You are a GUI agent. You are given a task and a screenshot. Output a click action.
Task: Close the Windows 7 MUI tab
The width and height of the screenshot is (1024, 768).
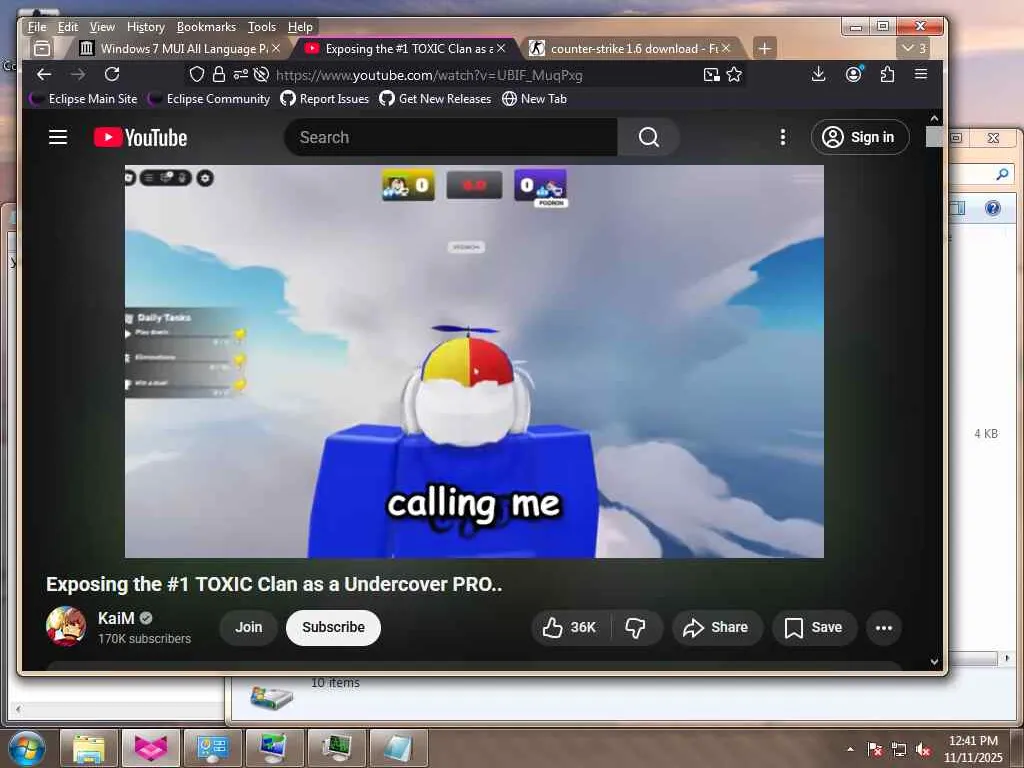click(x=276, y=48)
